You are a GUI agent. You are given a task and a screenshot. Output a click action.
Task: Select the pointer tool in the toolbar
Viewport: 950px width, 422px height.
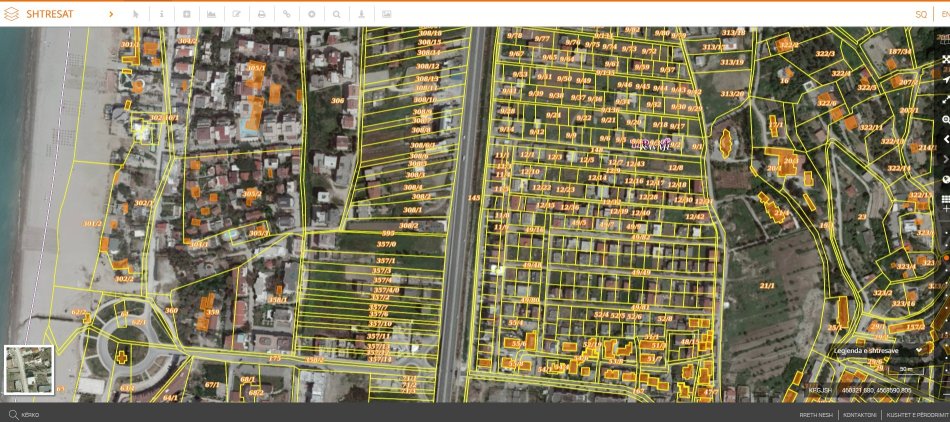coord(136,15)
